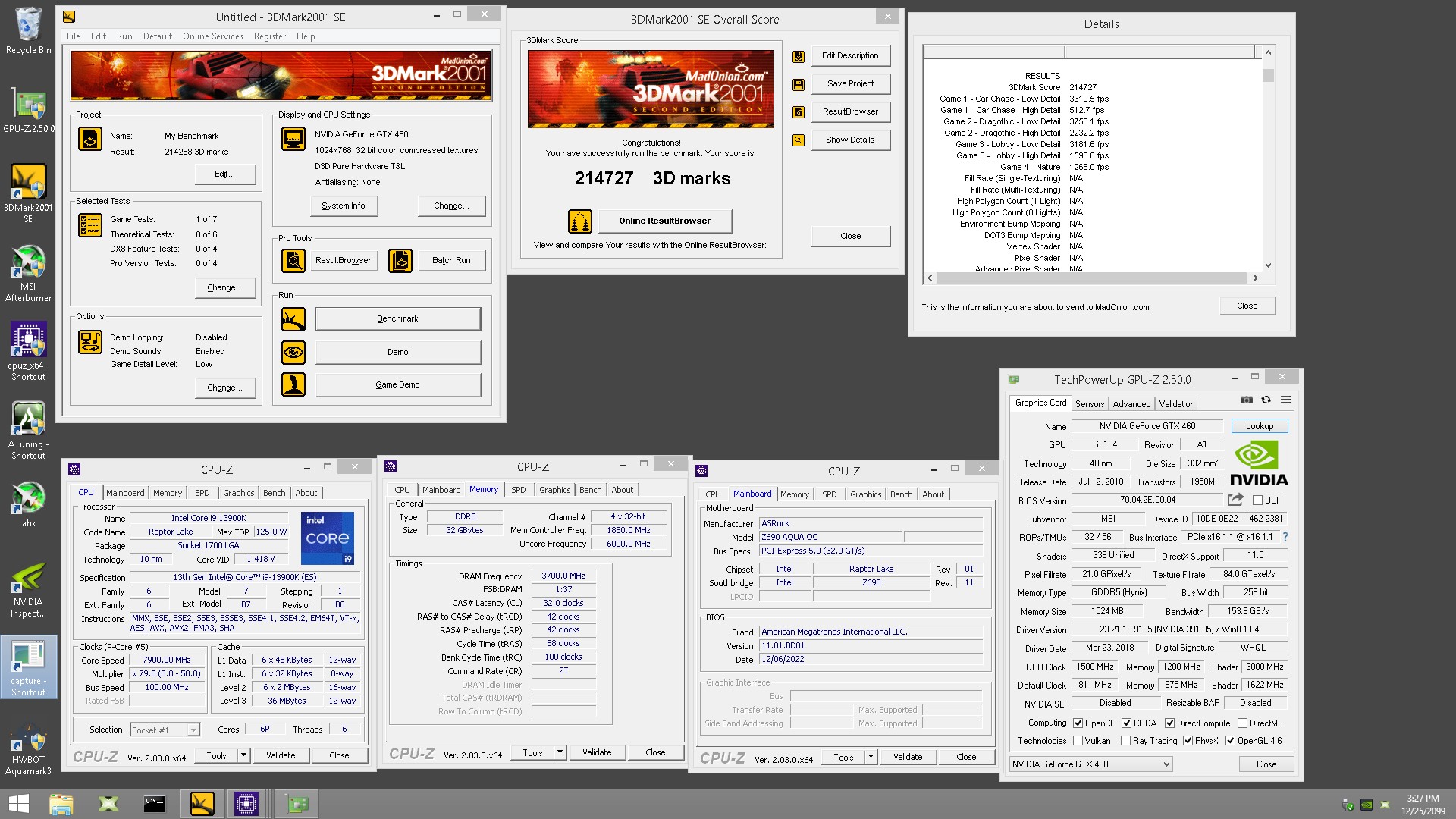Click the Details results column header
This screenshot has width=1456, height=819.
click(1159, 52)
